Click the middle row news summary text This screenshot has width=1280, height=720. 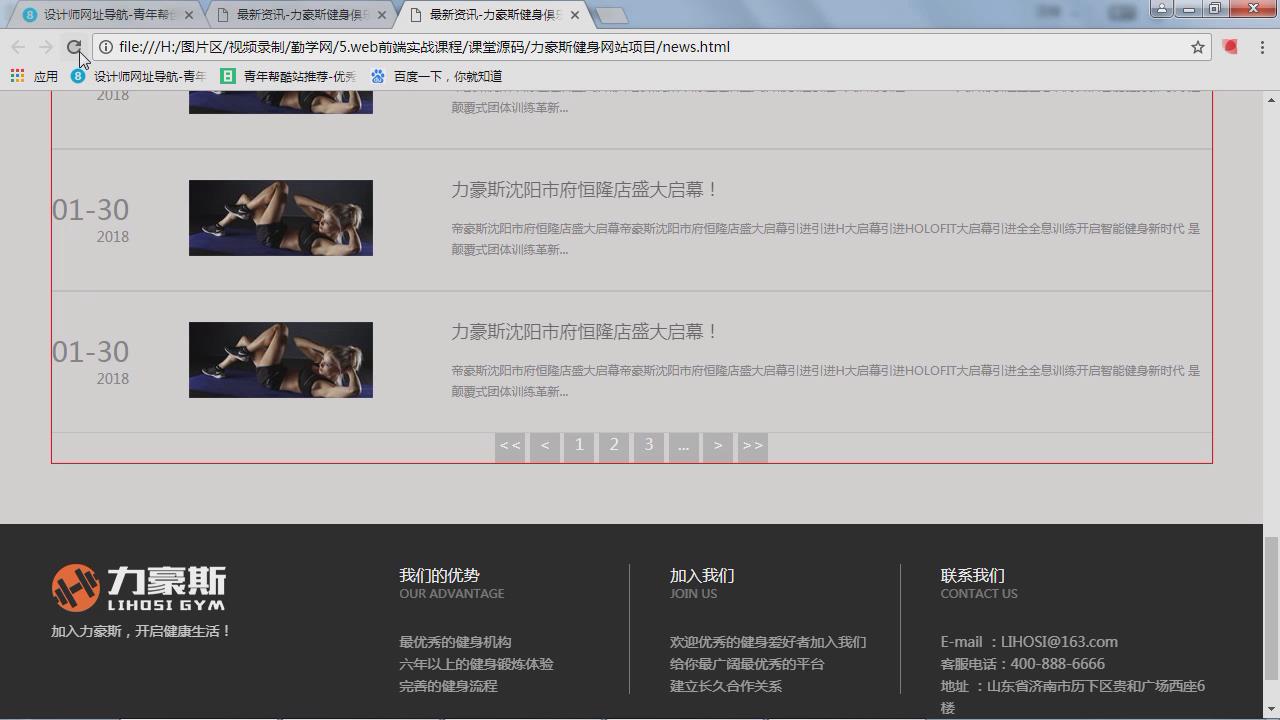(825, 239)
